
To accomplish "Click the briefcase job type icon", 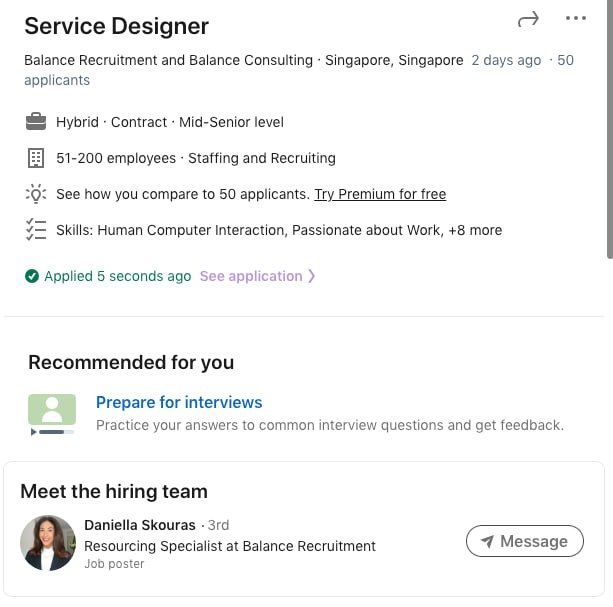I will (36, 122).
